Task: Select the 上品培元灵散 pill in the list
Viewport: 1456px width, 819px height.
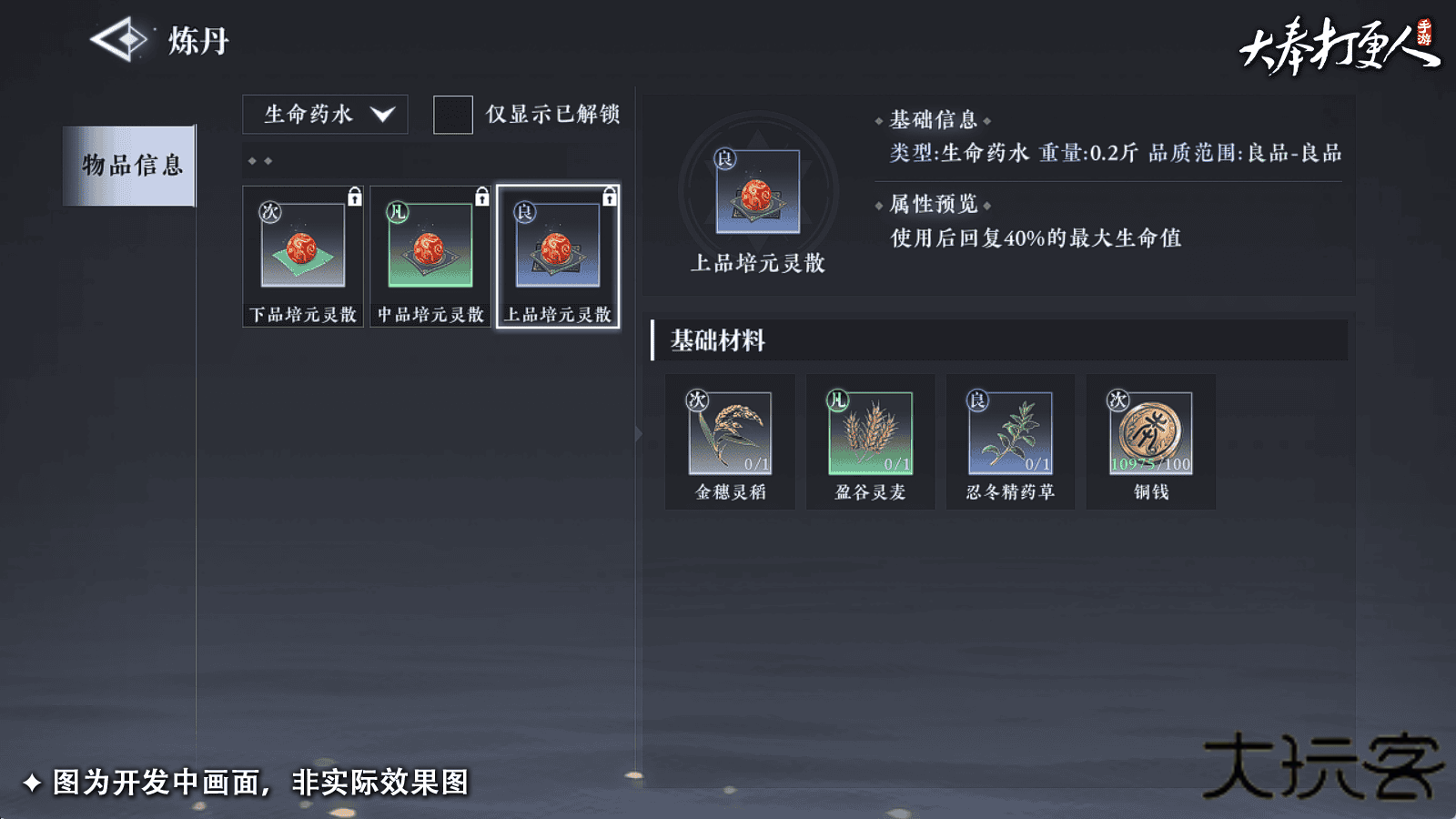Action: 558,256
